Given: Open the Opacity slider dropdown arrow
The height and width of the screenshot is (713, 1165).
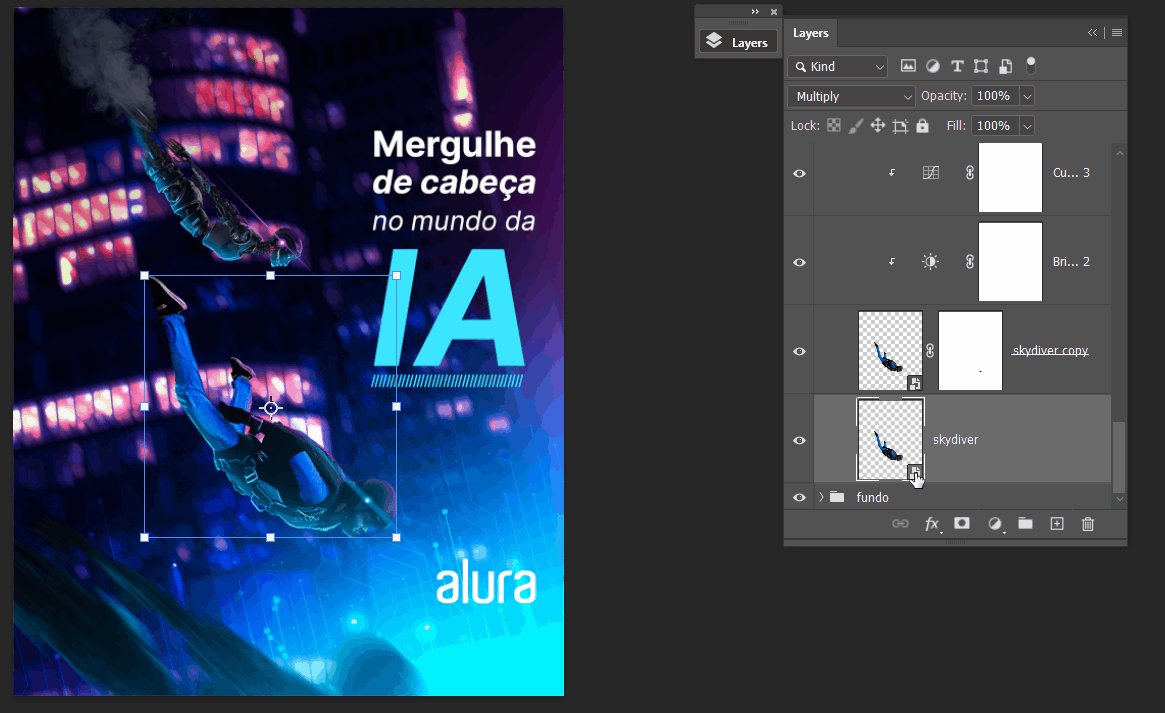Looking at the screenshot, I should pos(1027,97).
